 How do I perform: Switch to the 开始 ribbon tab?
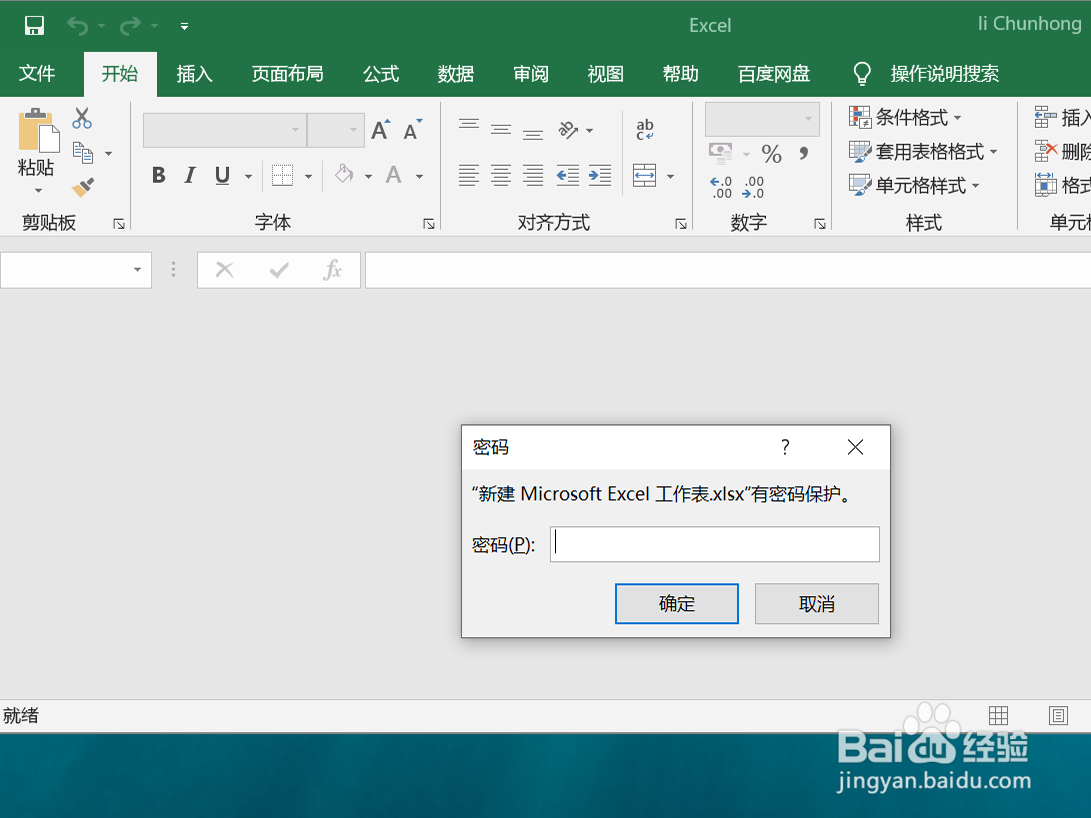click(120, 73)
